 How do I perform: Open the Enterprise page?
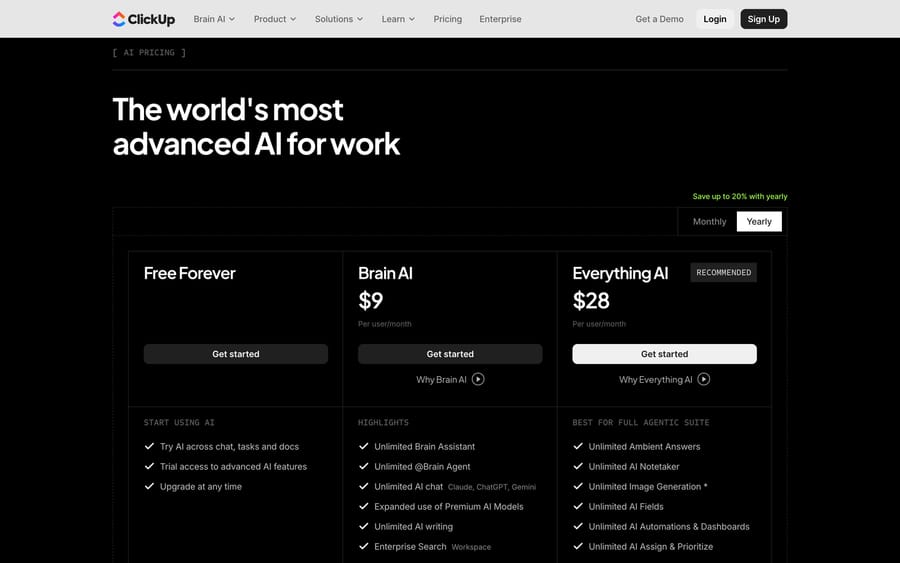(x=501, y=19)
